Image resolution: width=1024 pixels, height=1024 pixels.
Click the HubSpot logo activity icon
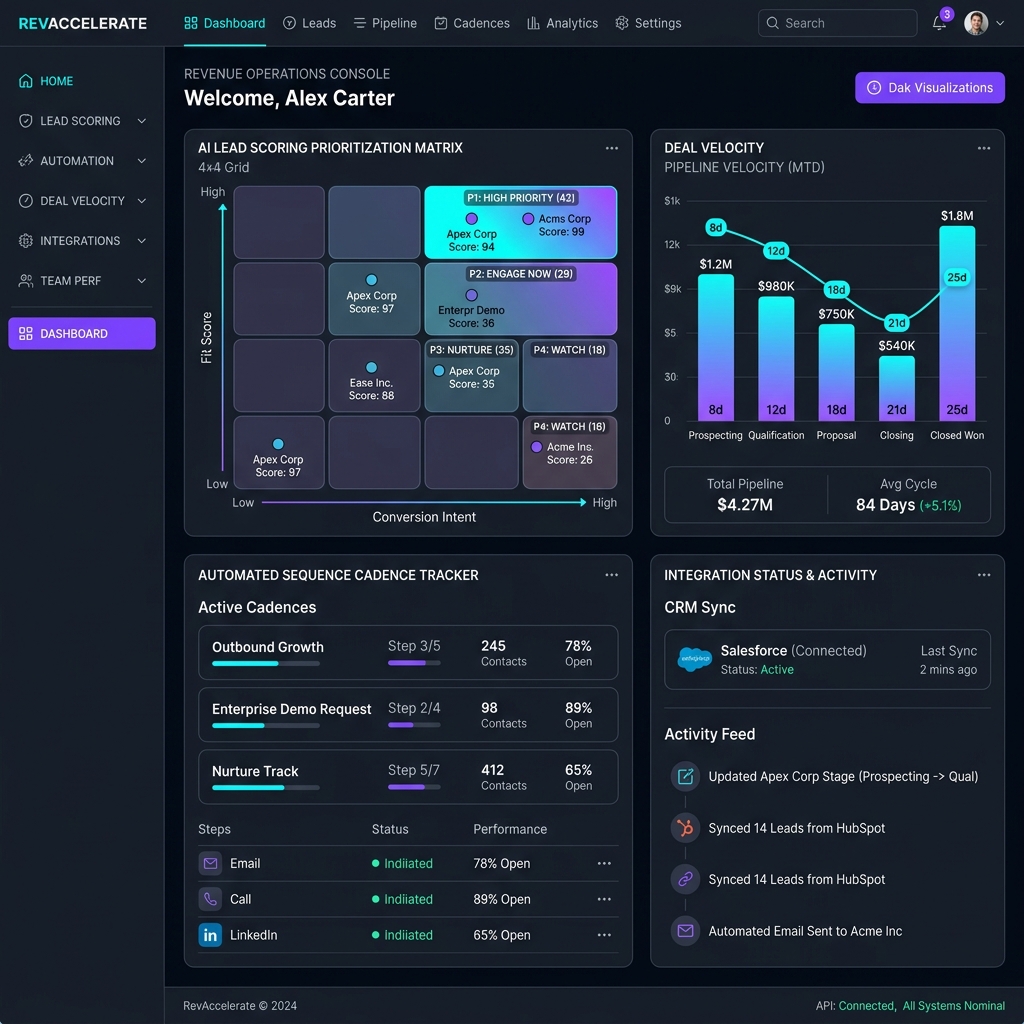click(x=685, y=828)
